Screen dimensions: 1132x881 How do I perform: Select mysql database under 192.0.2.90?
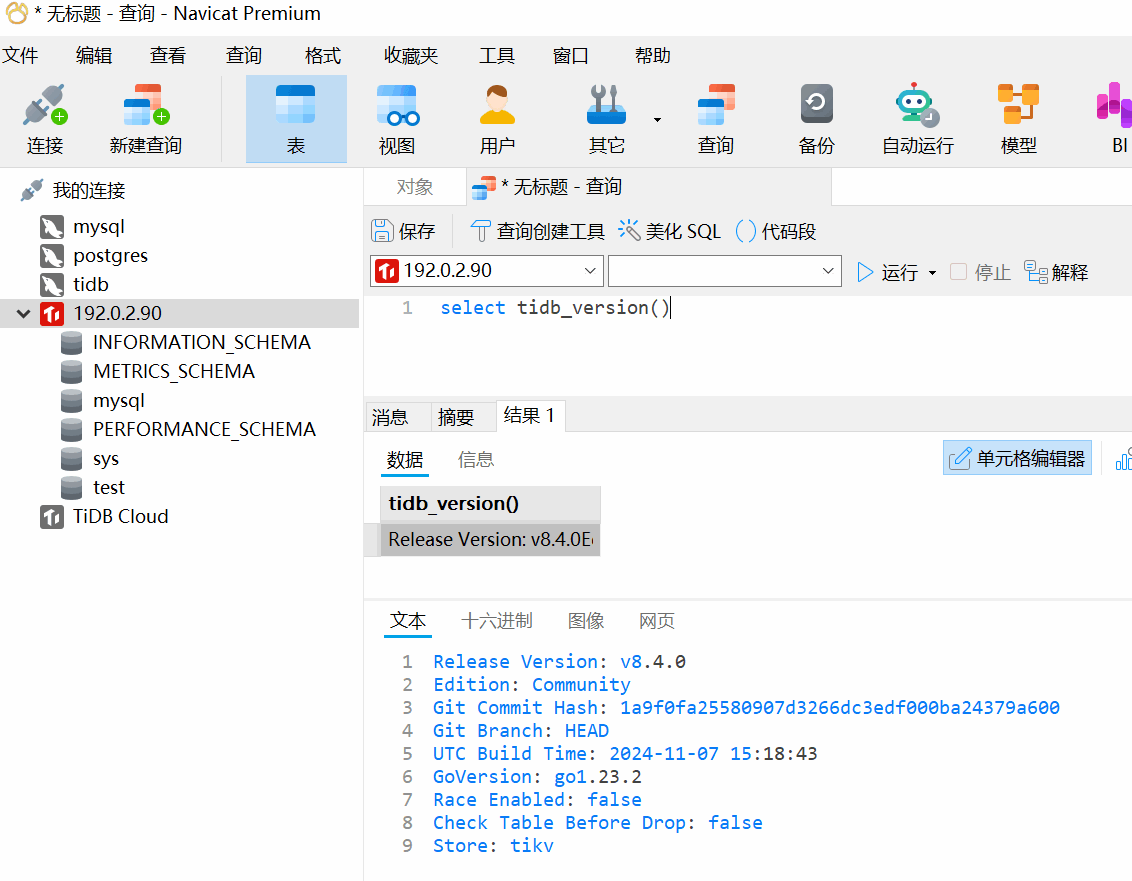[118, 401]
